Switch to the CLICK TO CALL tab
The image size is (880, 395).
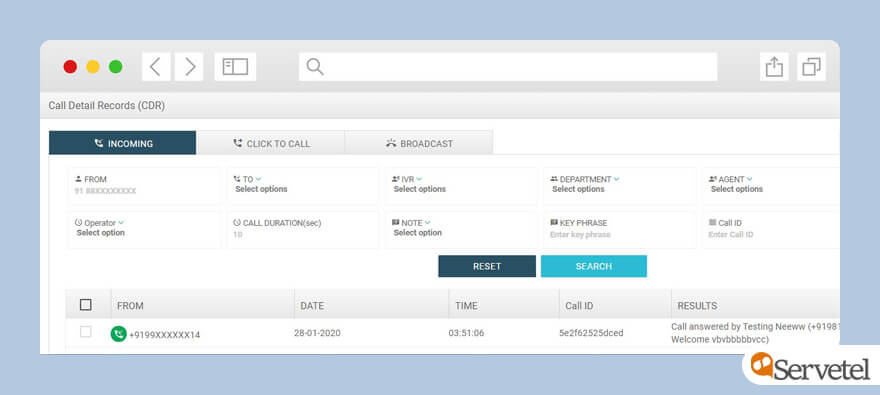[x=271, y=143]
